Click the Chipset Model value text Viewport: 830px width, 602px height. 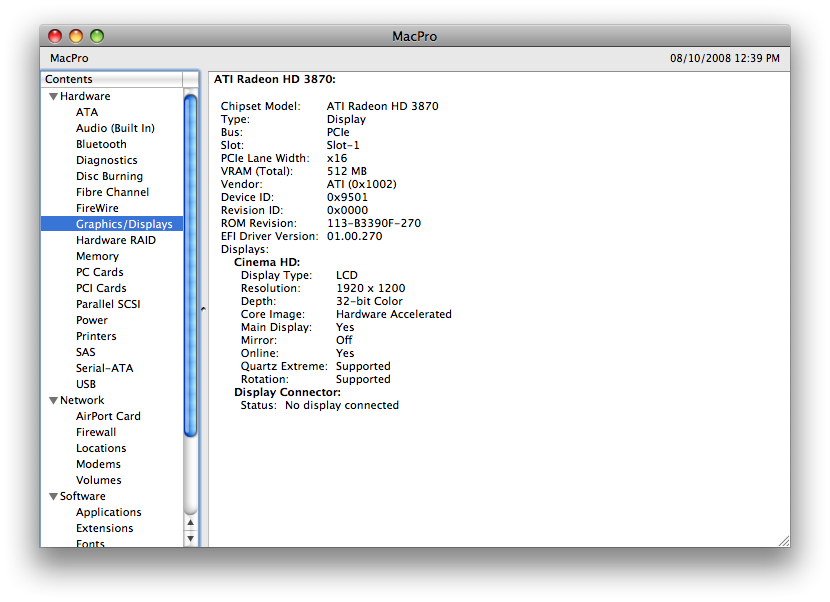(x=383, y=106)
